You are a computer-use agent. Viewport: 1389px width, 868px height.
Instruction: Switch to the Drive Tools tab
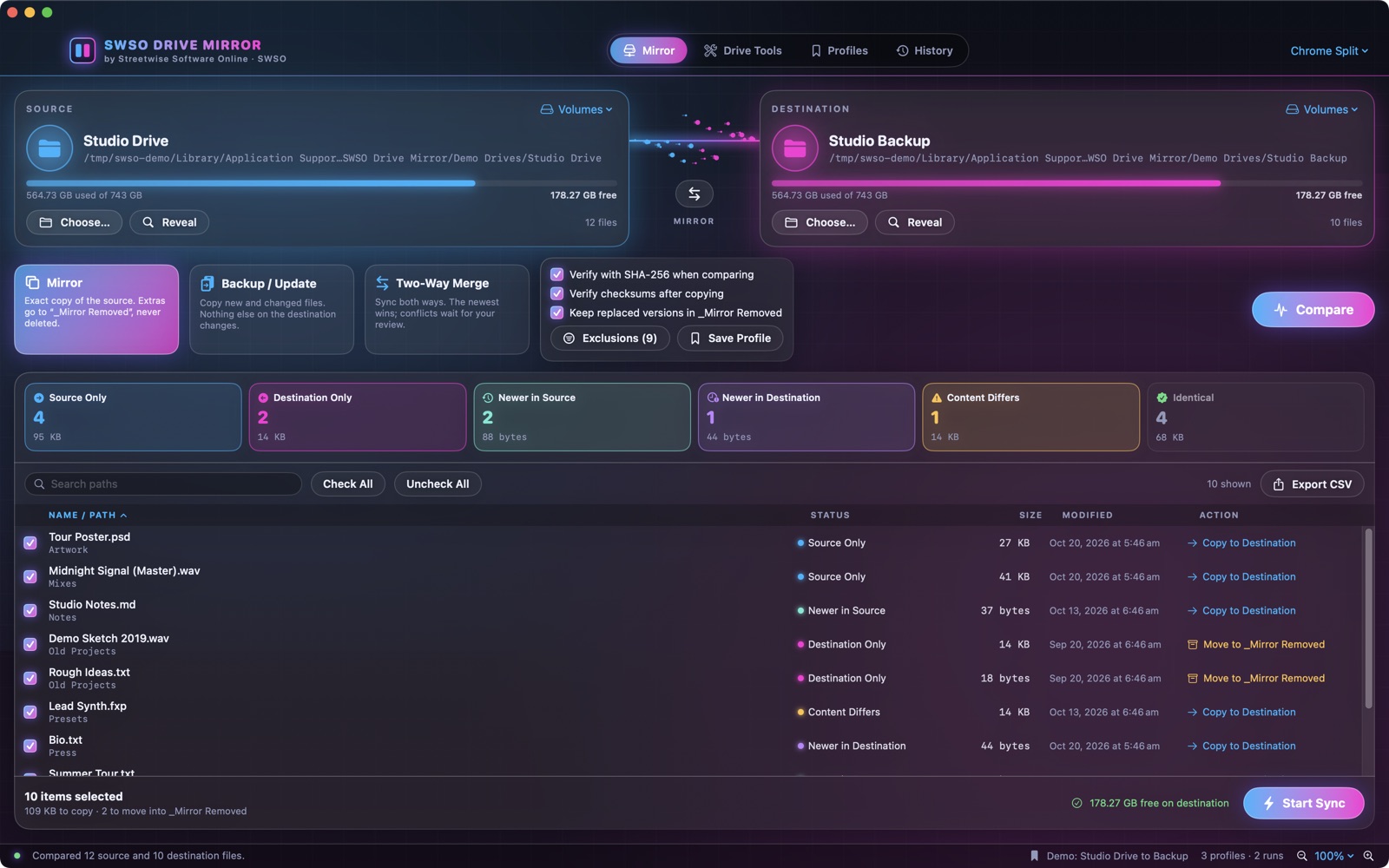(x=742, y=50)
